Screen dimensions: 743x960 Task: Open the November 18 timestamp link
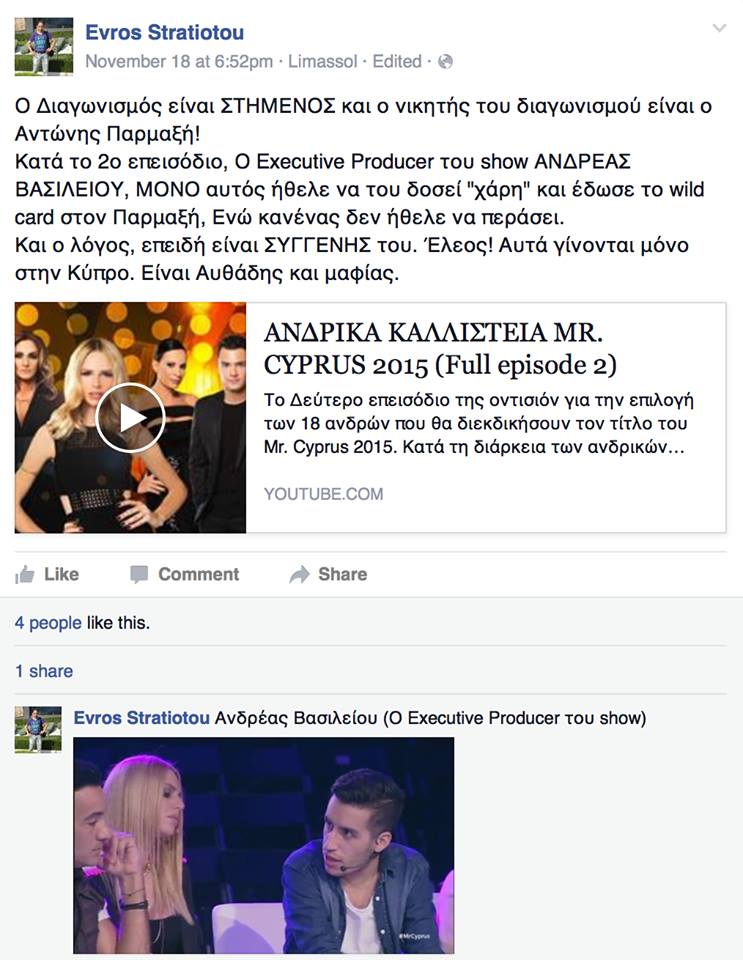[x=179, y=62]
